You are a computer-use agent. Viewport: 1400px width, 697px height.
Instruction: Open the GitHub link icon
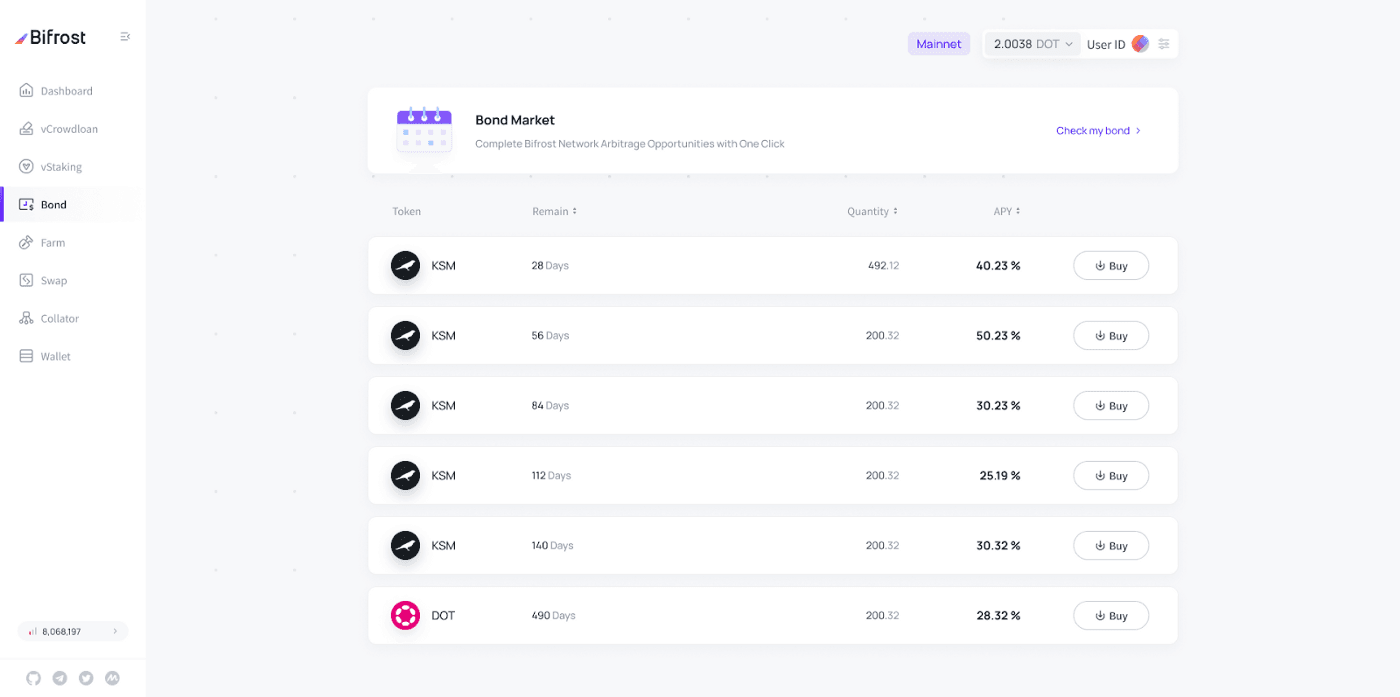click(x=33, y=678)
